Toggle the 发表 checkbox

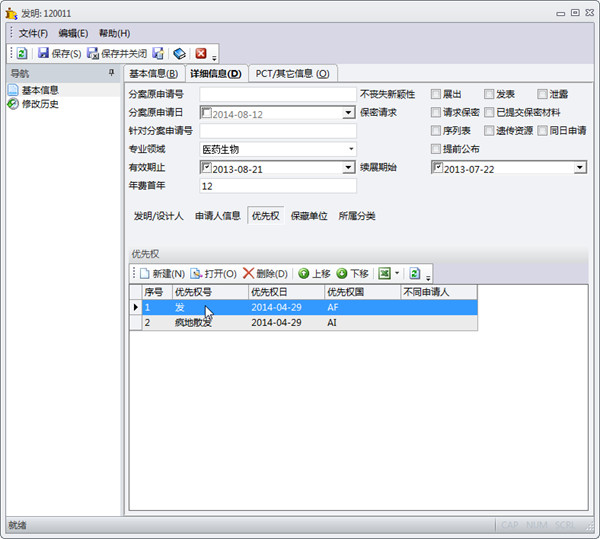click(x=489, y=94)
